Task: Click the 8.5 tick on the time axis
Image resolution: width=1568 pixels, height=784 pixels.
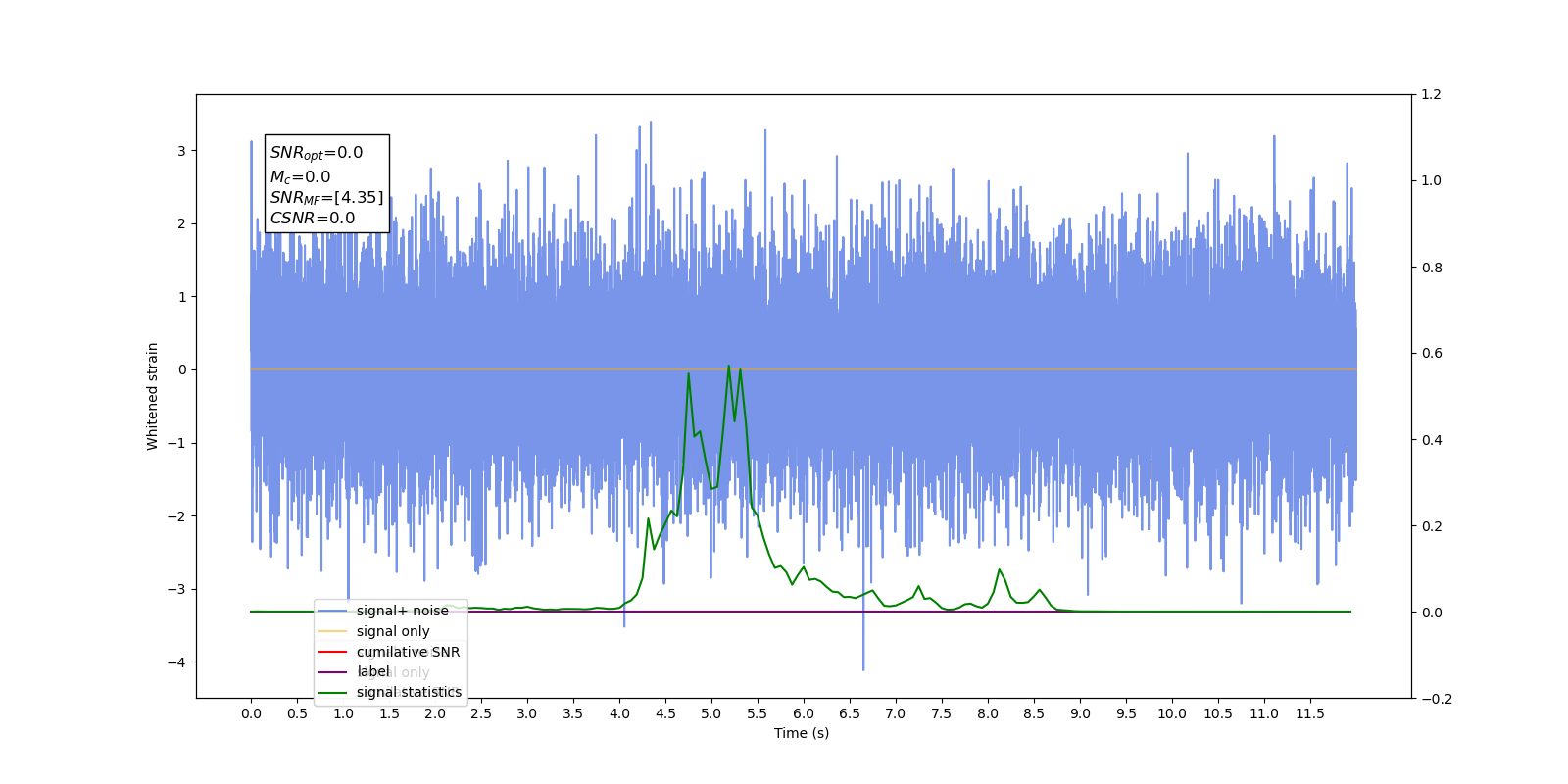Action: click(x=1034, y=713)
